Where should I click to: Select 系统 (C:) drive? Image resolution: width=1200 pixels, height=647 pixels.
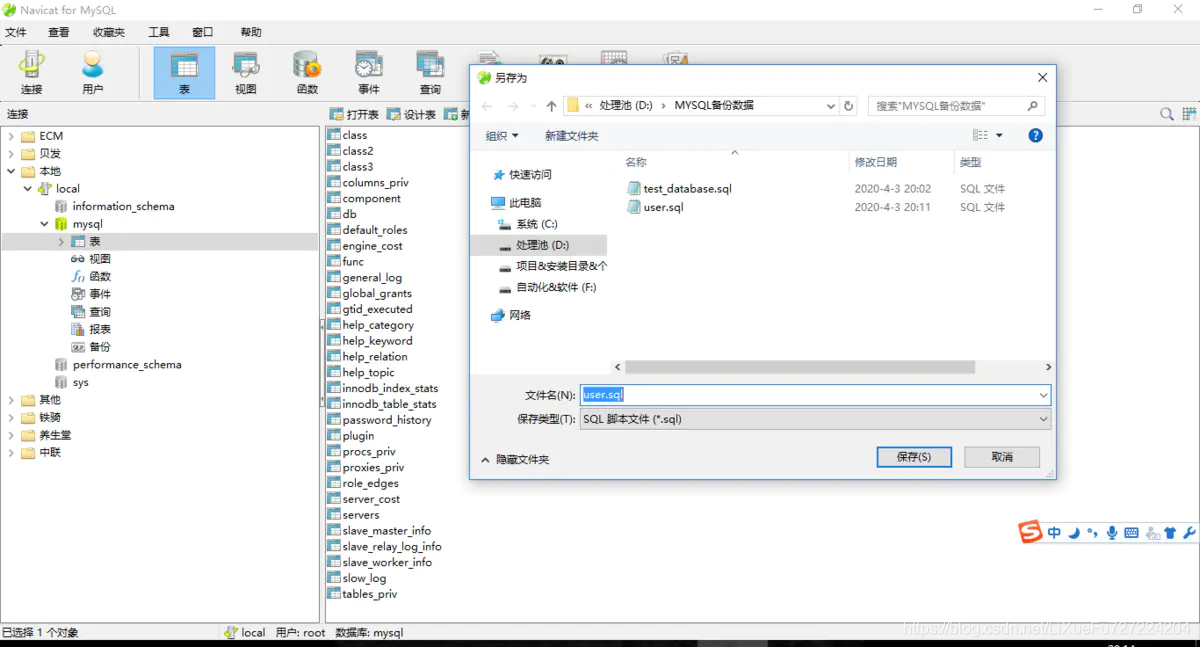click(x=537, y=224)
